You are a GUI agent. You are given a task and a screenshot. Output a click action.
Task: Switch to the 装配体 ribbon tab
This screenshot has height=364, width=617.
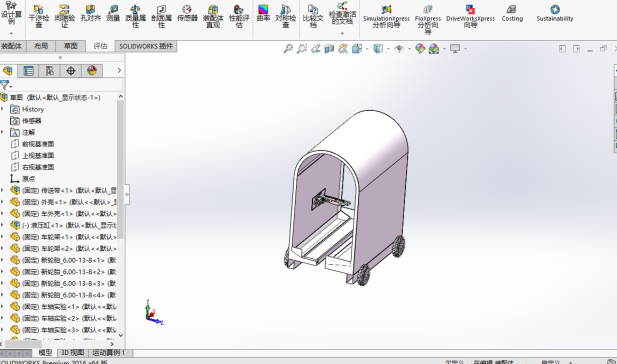12,46
